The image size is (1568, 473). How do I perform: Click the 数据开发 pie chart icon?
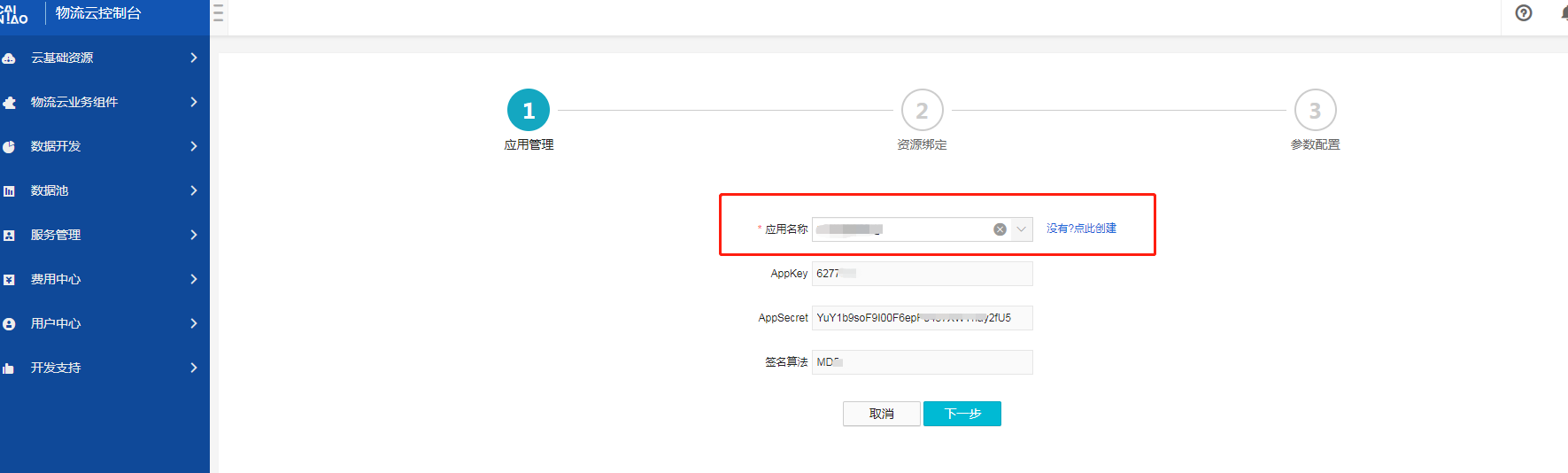point(9,147)
